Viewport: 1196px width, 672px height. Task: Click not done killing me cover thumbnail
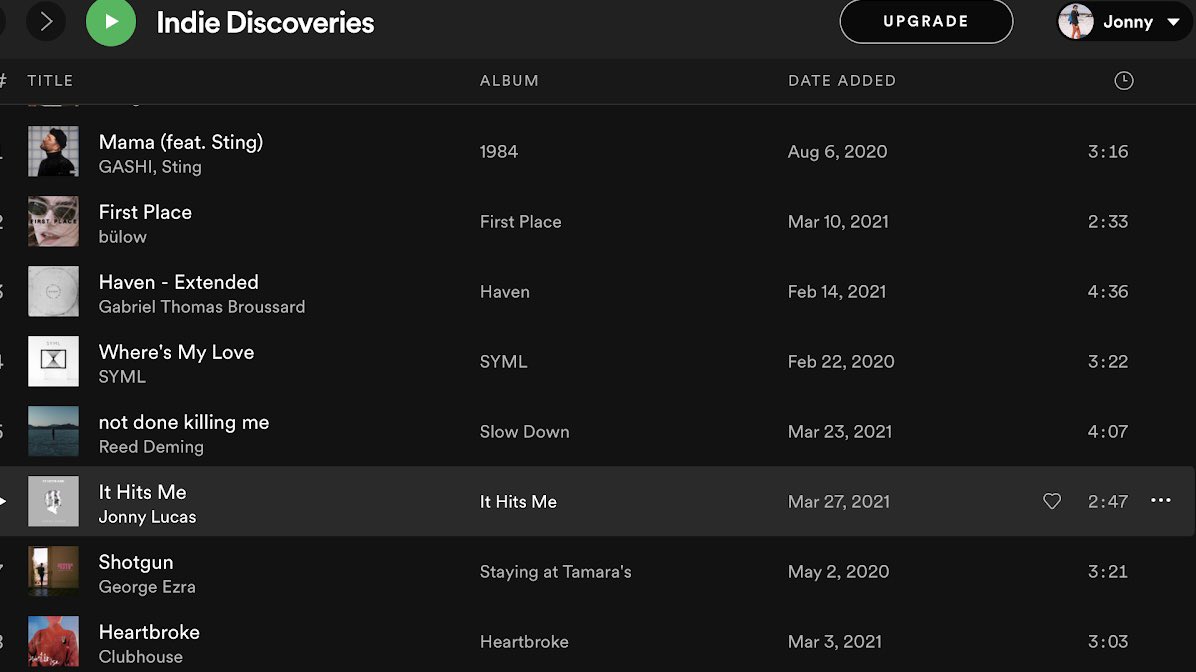53,431
